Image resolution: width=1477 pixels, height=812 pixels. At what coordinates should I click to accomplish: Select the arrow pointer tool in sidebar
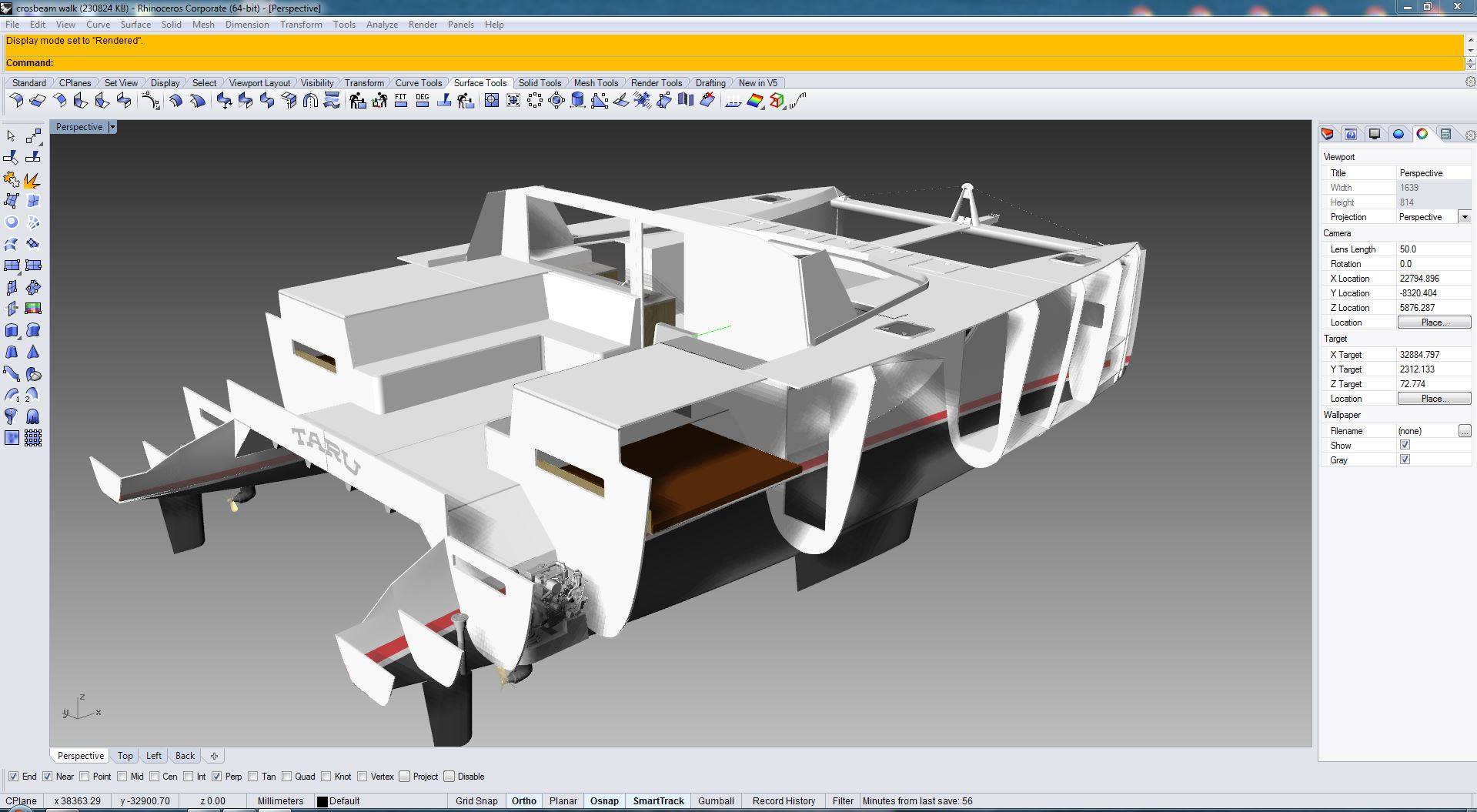[11, 136]
